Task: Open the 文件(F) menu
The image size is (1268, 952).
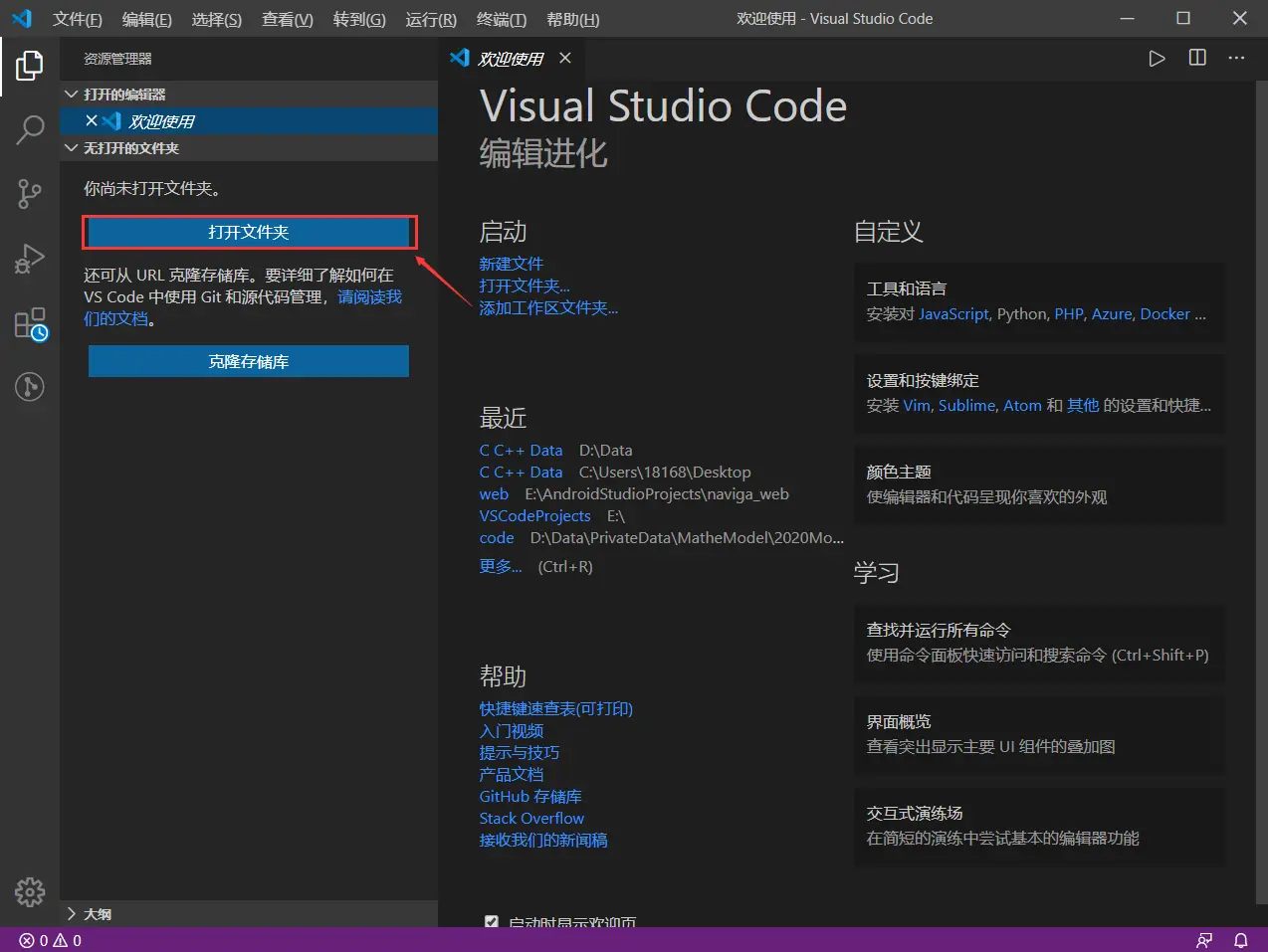Action: 78,19
